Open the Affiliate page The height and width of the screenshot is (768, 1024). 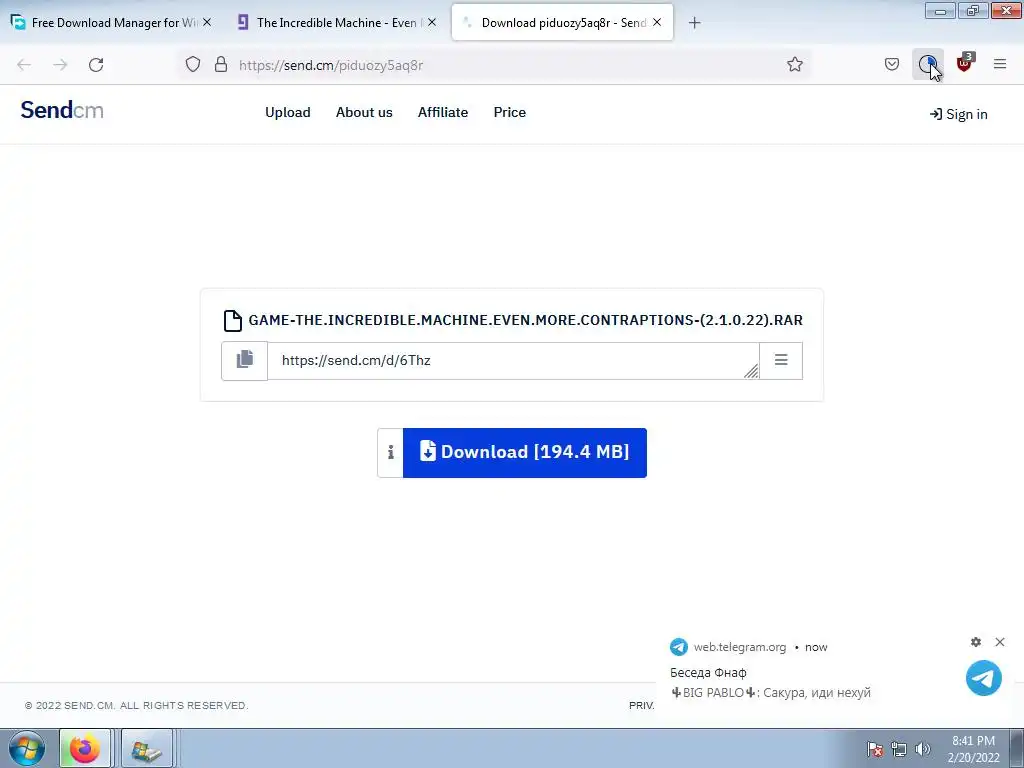443,112
